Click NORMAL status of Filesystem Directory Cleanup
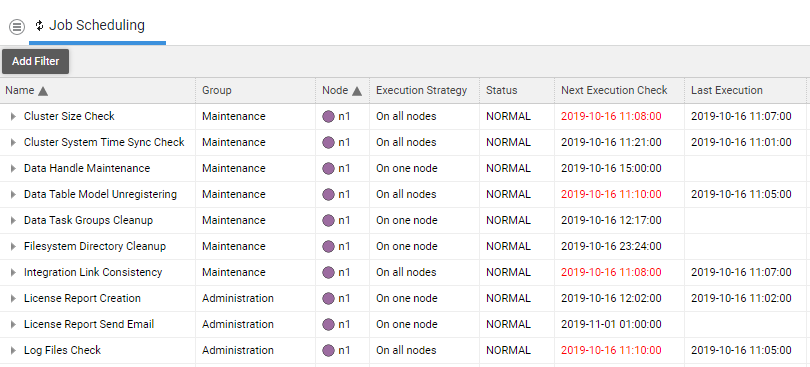 508,246
